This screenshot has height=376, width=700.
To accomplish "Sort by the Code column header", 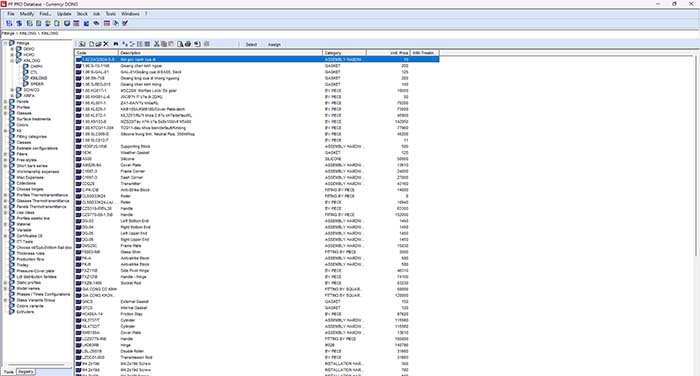I will 96,53.
